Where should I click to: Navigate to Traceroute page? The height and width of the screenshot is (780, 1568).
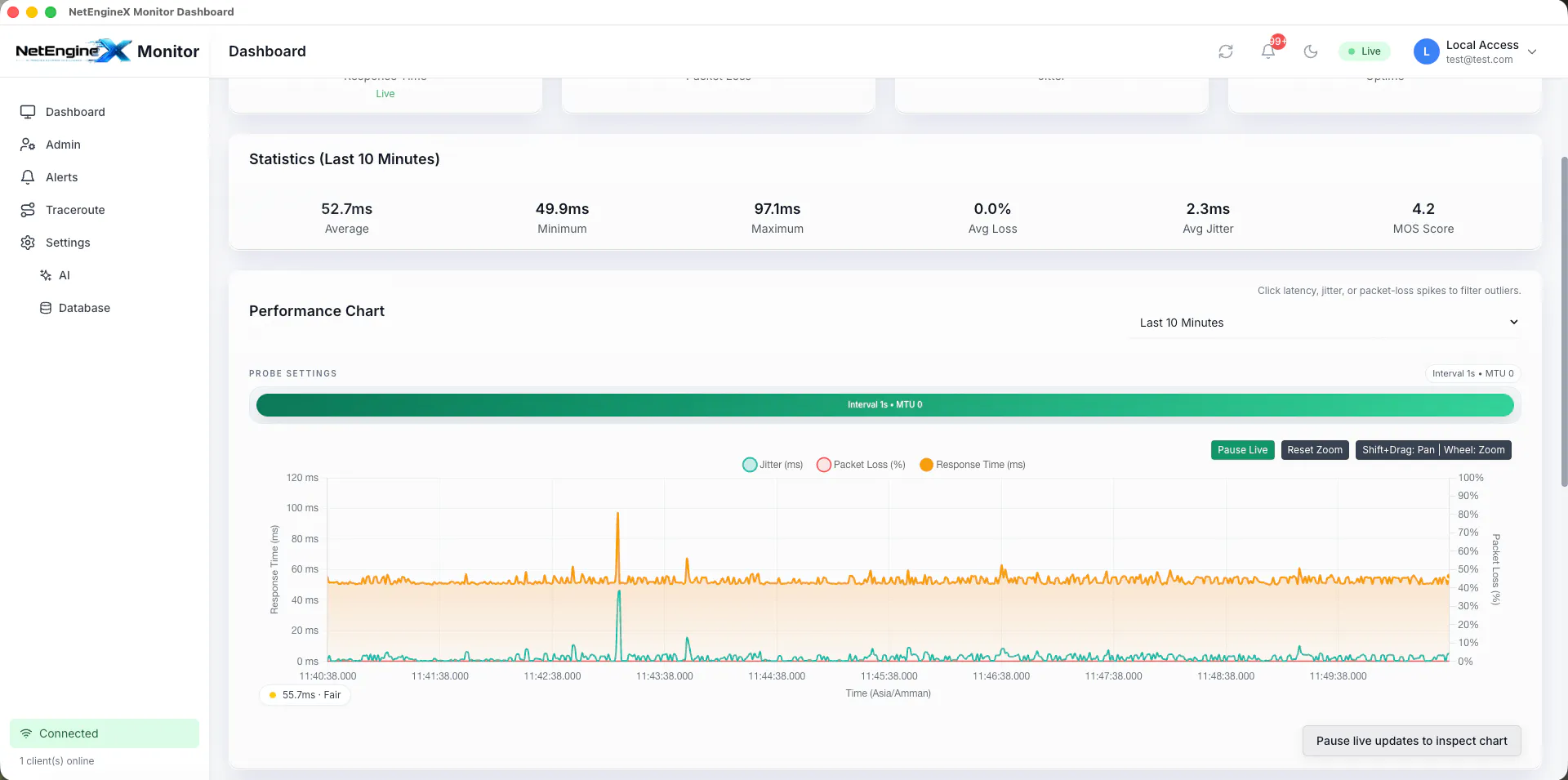pyautogui.click(x=105, y=210)
